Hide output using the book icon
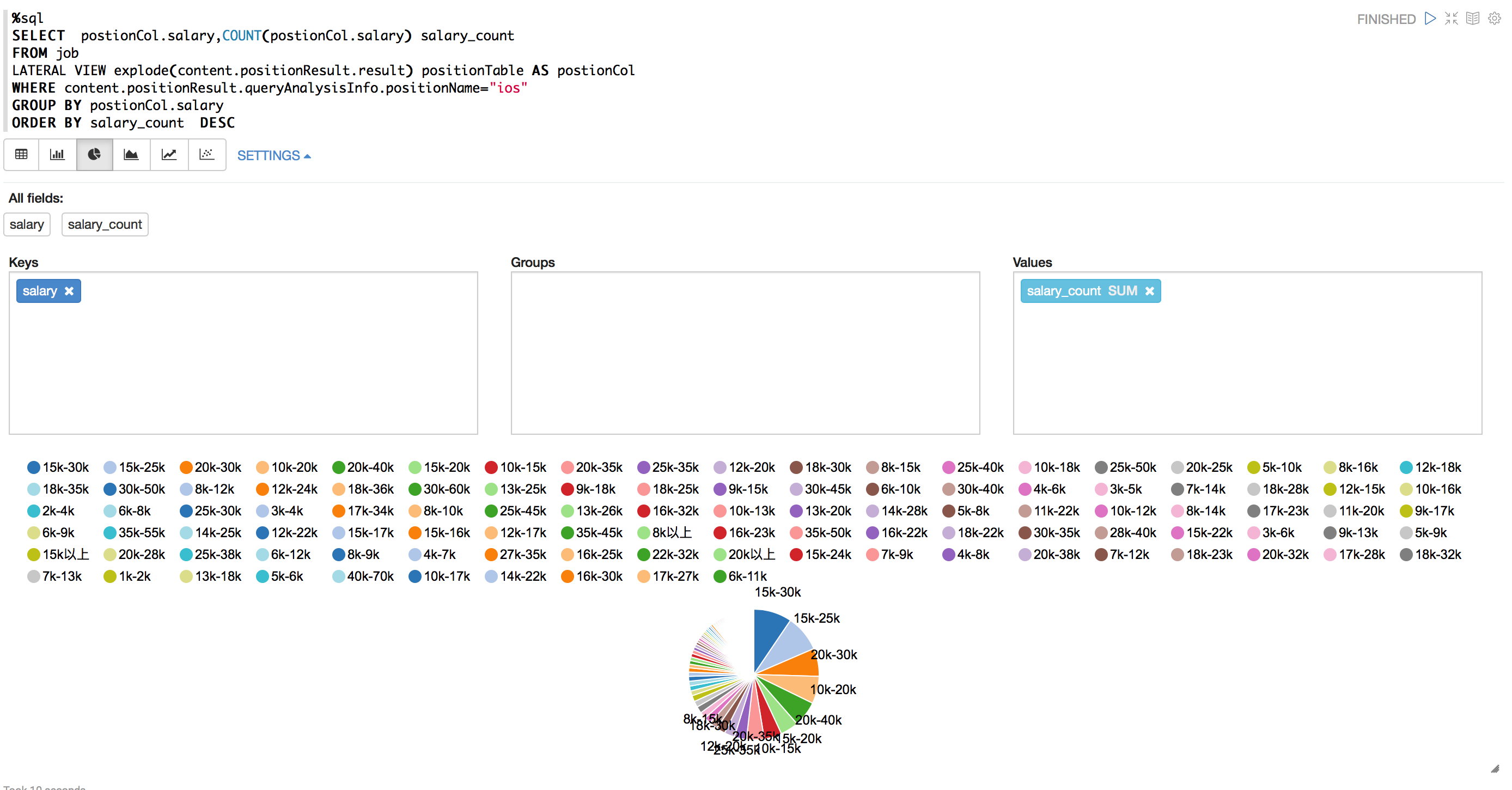This screenshot has height=790, width=1512. coord(1473,19)
